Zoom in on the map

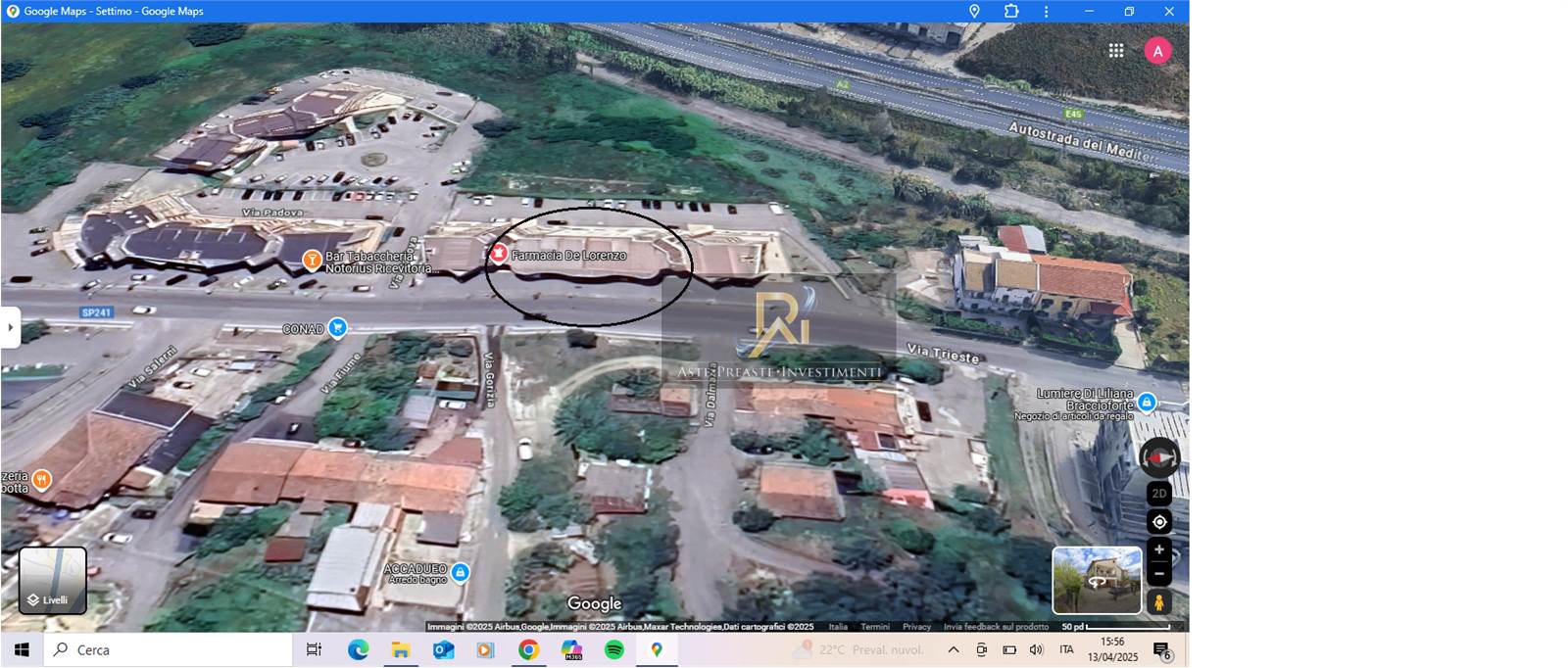pyautogui.click(x=1159, y=549)
